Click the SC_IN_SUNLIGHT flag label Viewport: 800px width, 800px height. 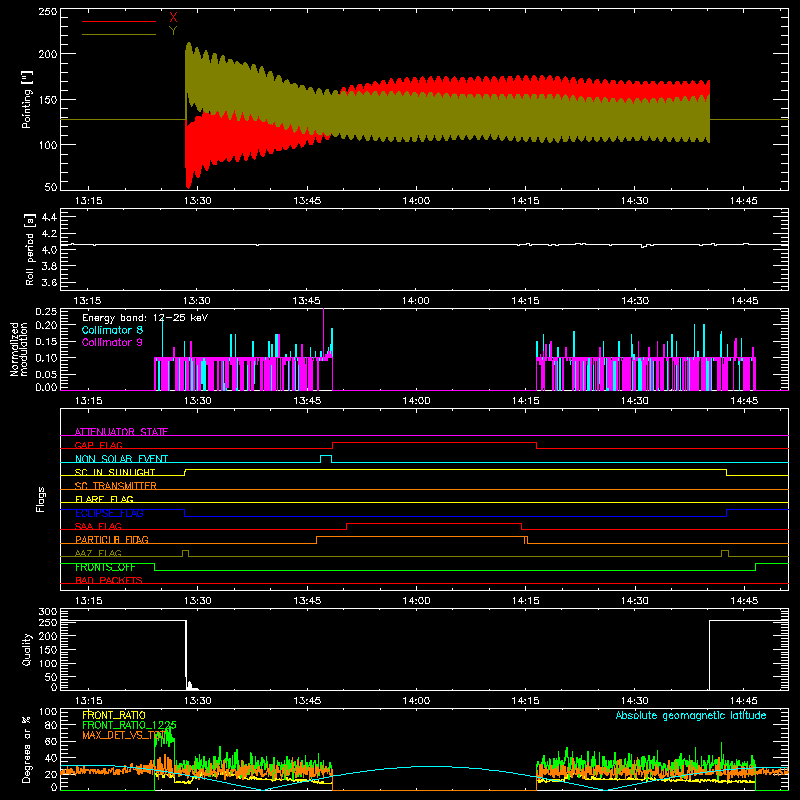coord(115,472)
